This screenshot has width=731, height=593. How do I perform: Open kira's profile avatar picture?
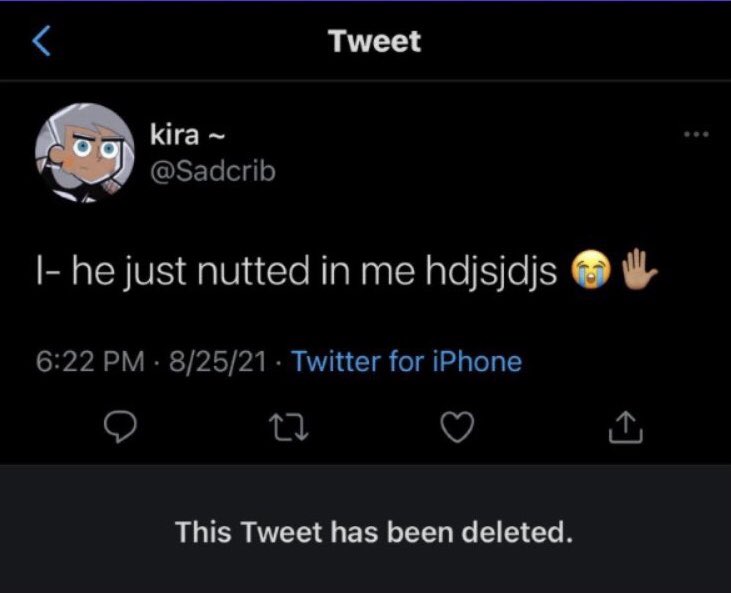[85, 153]
